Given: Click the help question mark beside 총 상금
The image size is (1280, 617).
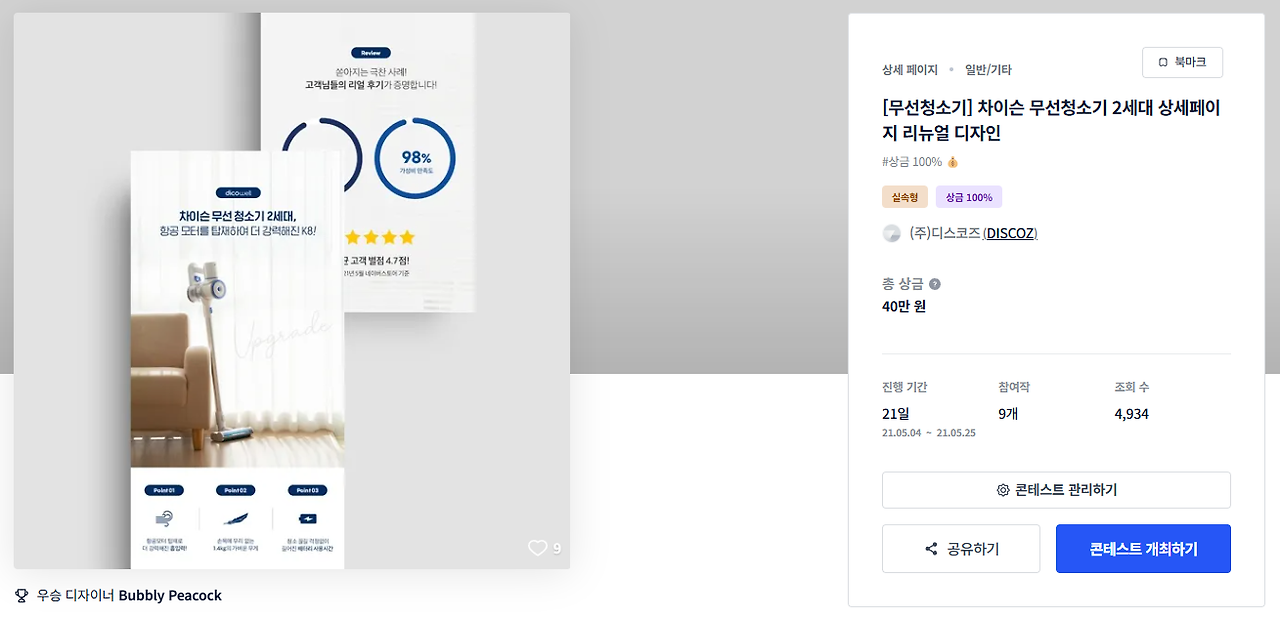Looking at the screenshot, I should pos(935,284).
